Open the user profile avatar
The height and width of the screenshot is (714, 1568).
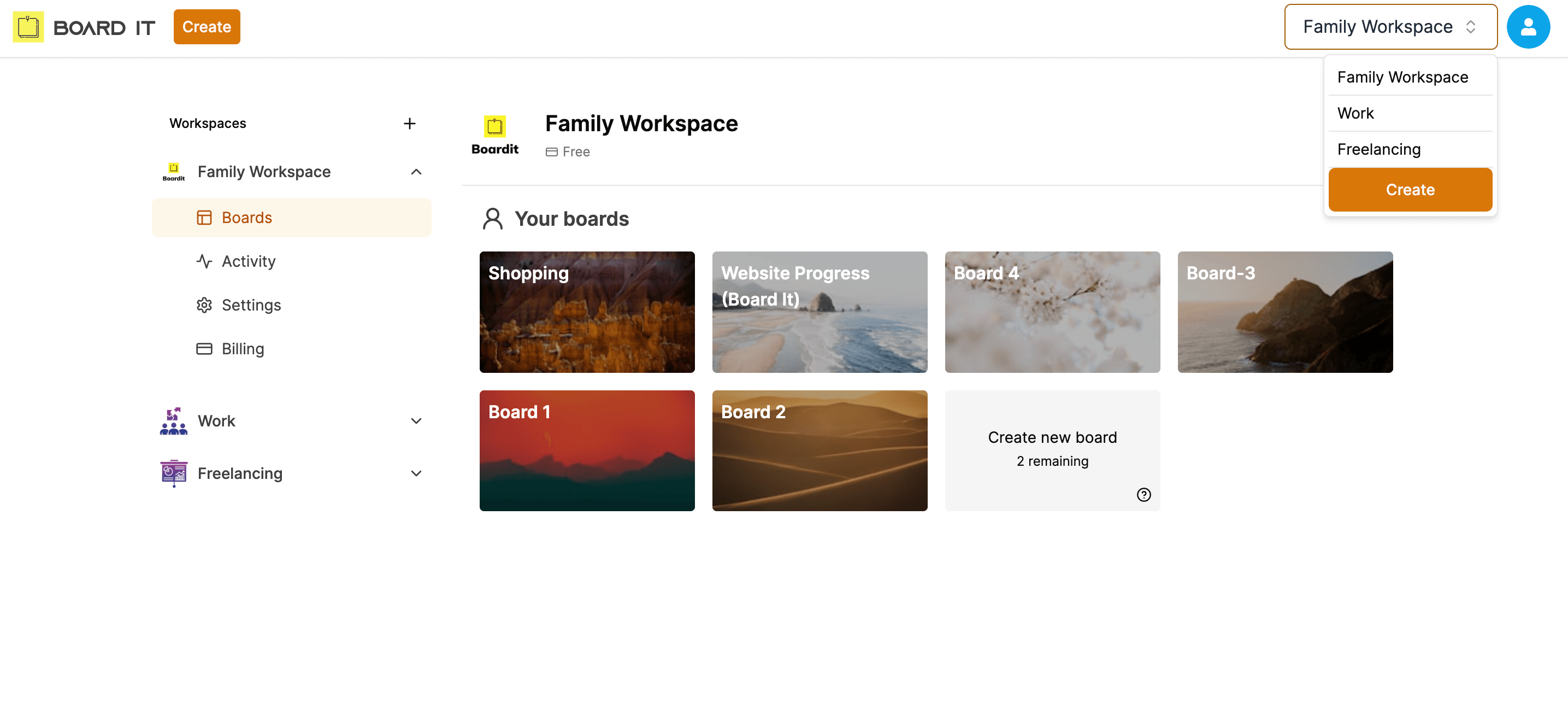(1527, 27)
